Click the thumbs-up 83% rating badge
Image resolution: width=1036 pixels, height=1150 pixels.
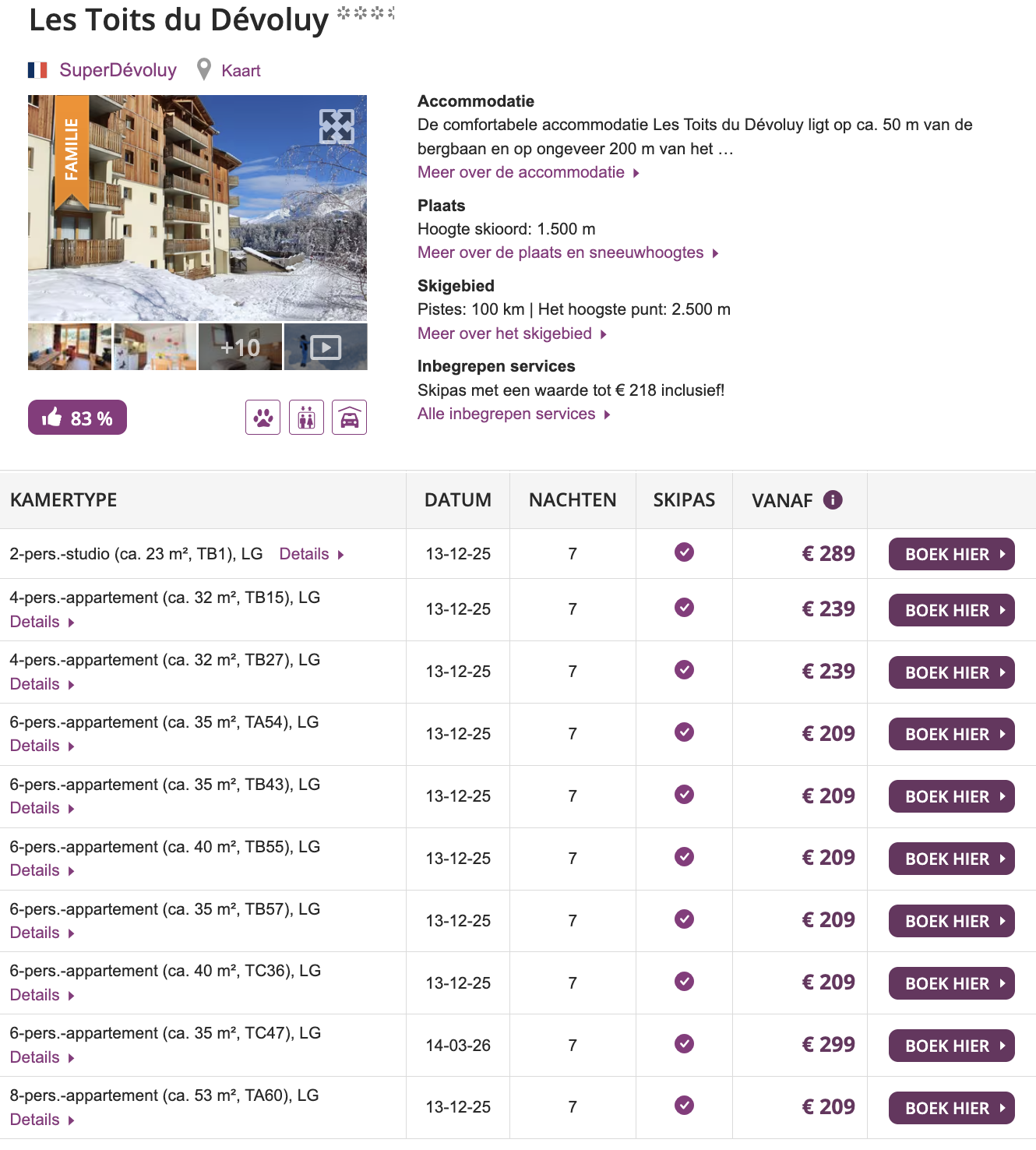tap(76, 417)
